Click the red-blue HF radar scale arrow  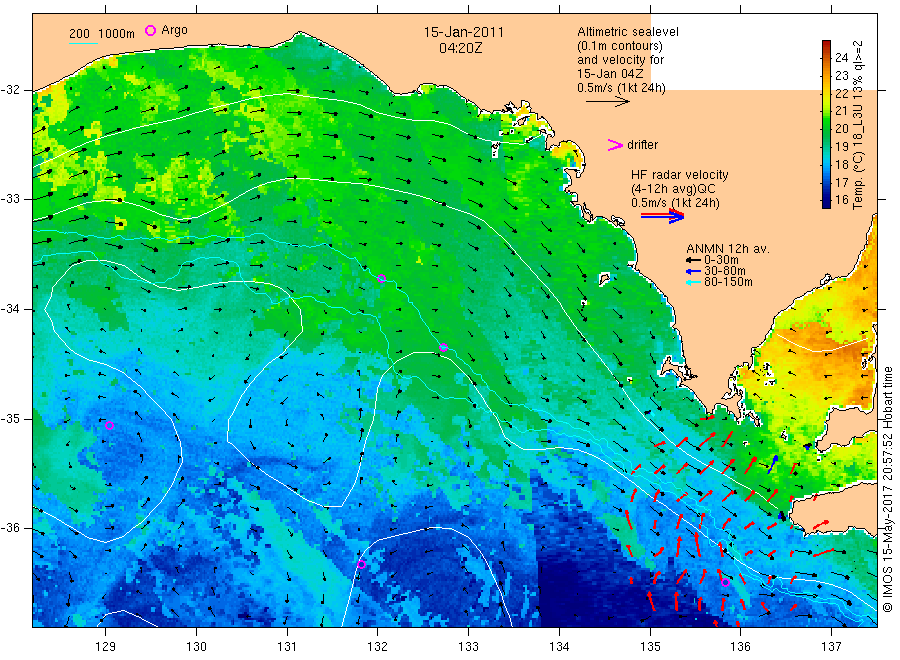662,216
